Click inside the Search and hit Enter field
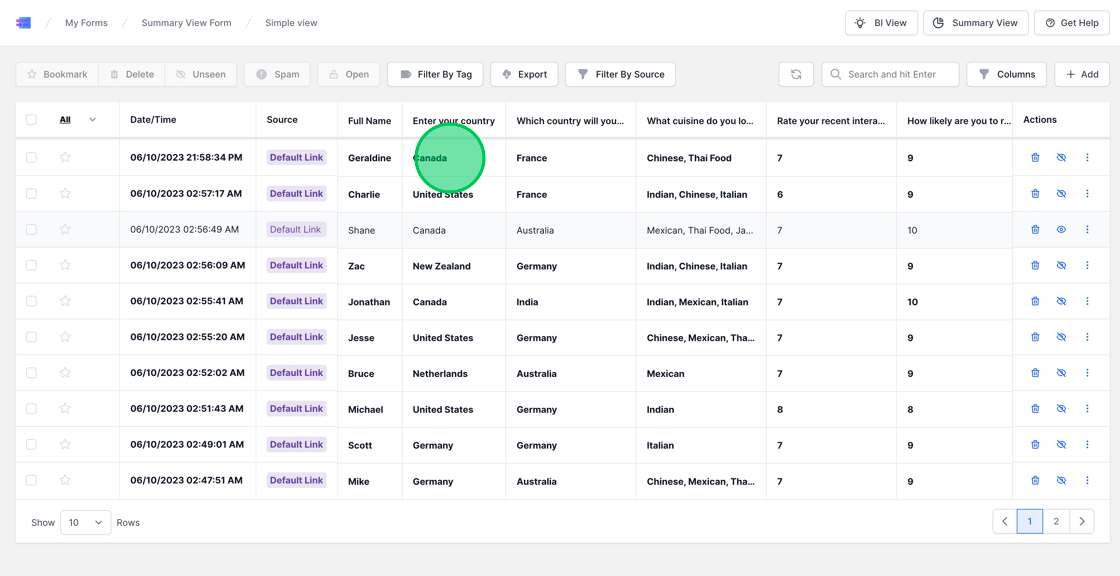Image resolution: width=1120 pixels, height=576 pixels. pyautogui.click(x=890, y=74)
